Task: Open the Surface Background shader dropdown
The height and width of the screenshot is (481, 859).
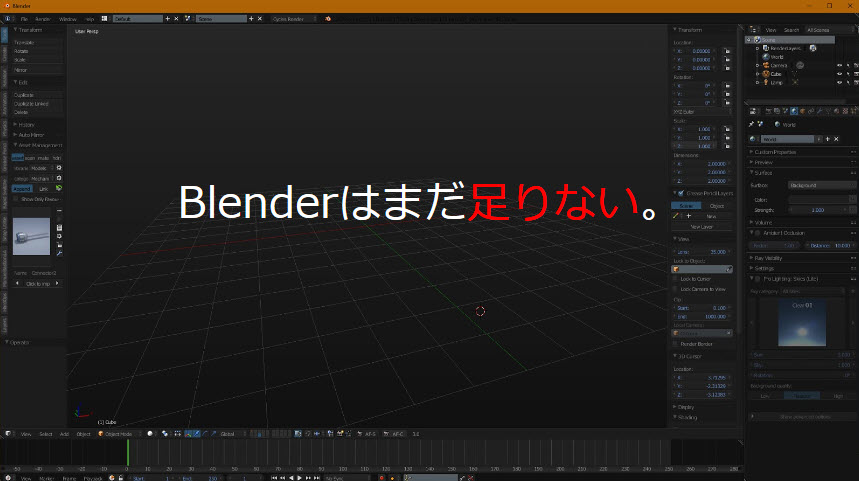Action: pyautogui.click(x=822, y=185)
